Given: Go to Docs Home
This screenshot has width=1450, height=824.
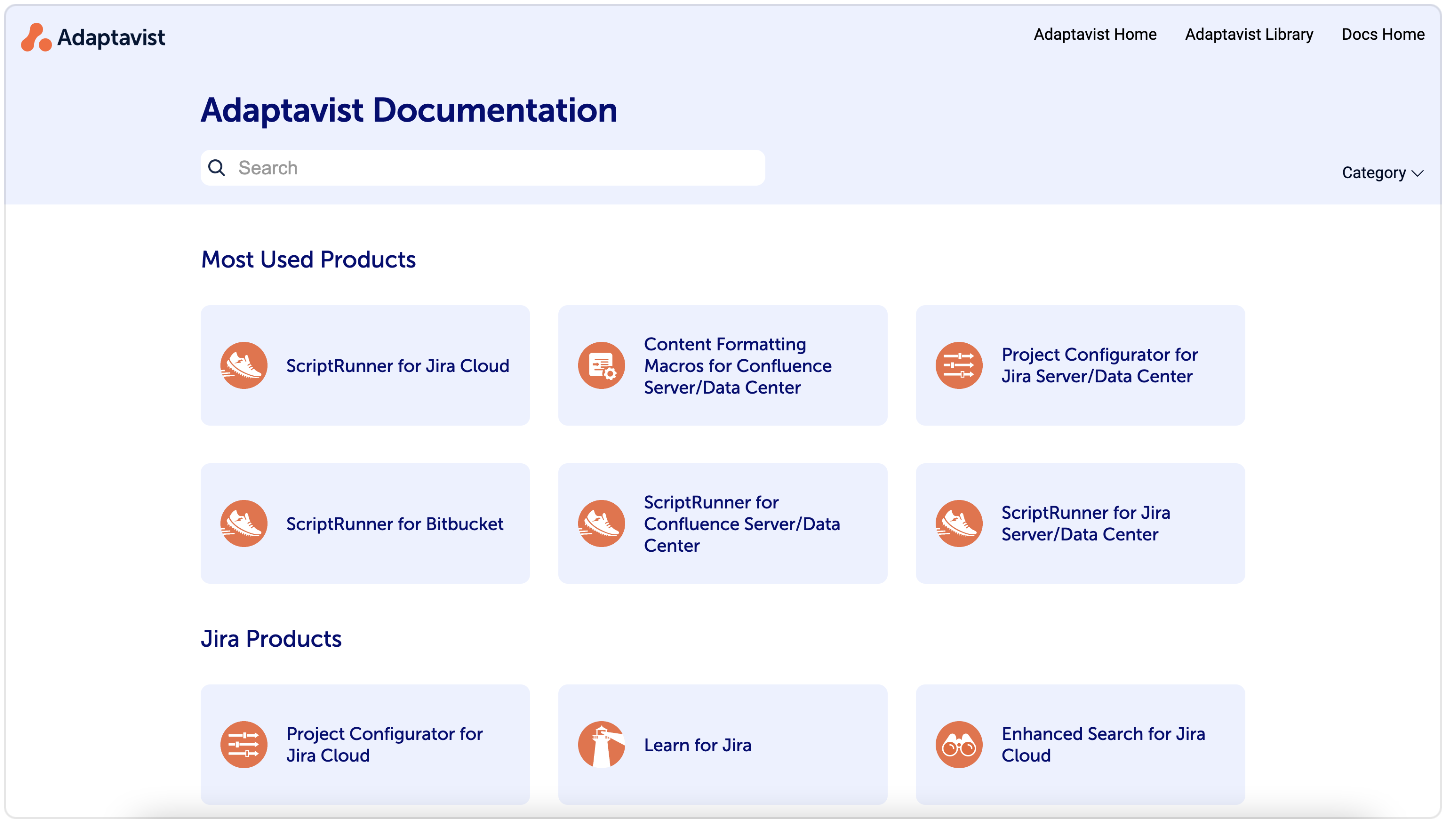Looking at the screenshot, I should (1383, 35).
